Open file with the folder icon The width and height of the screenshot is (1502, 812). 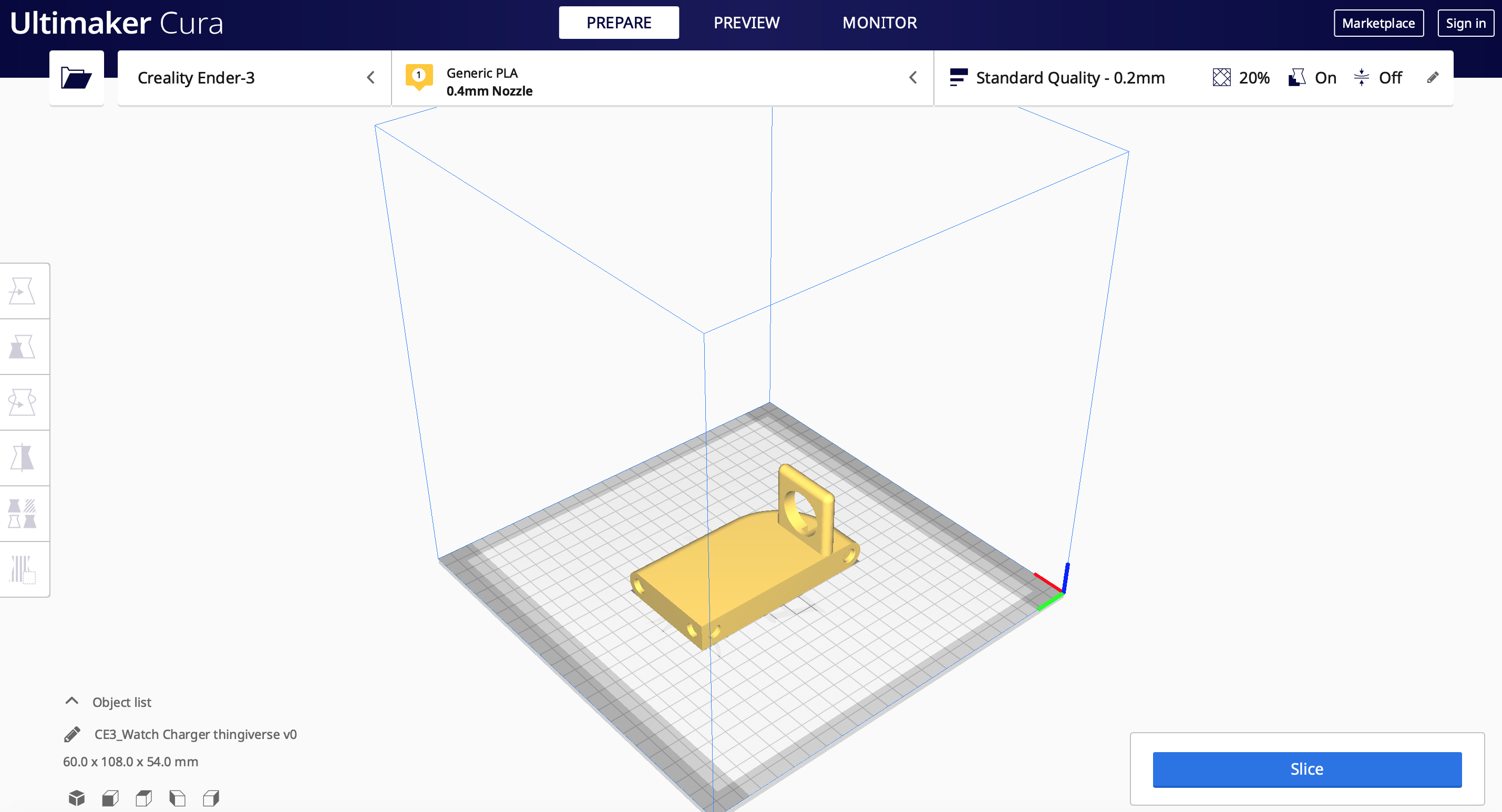pos(76,78)
